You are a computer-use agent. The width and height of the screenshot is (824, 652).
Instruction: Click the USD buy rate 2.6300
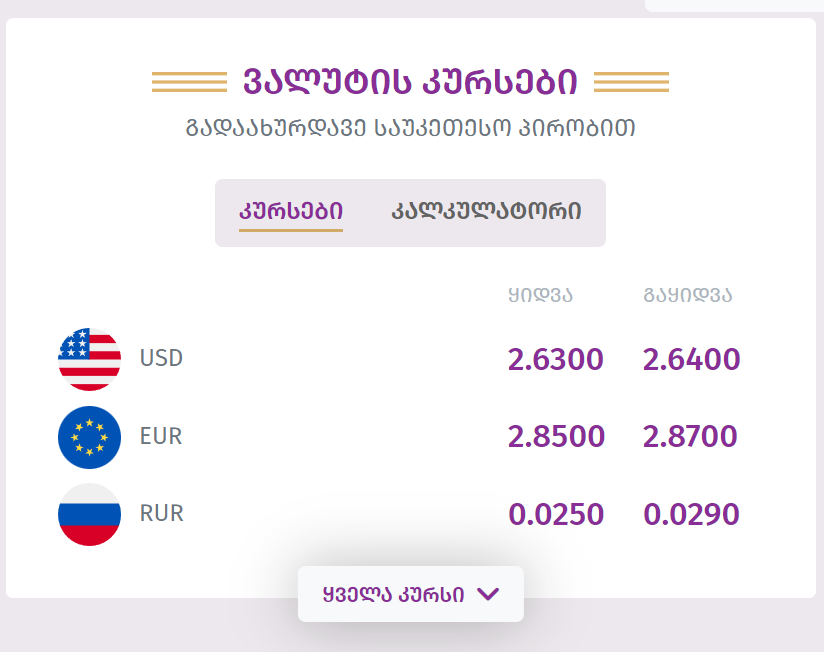click(x=555, y=359)
